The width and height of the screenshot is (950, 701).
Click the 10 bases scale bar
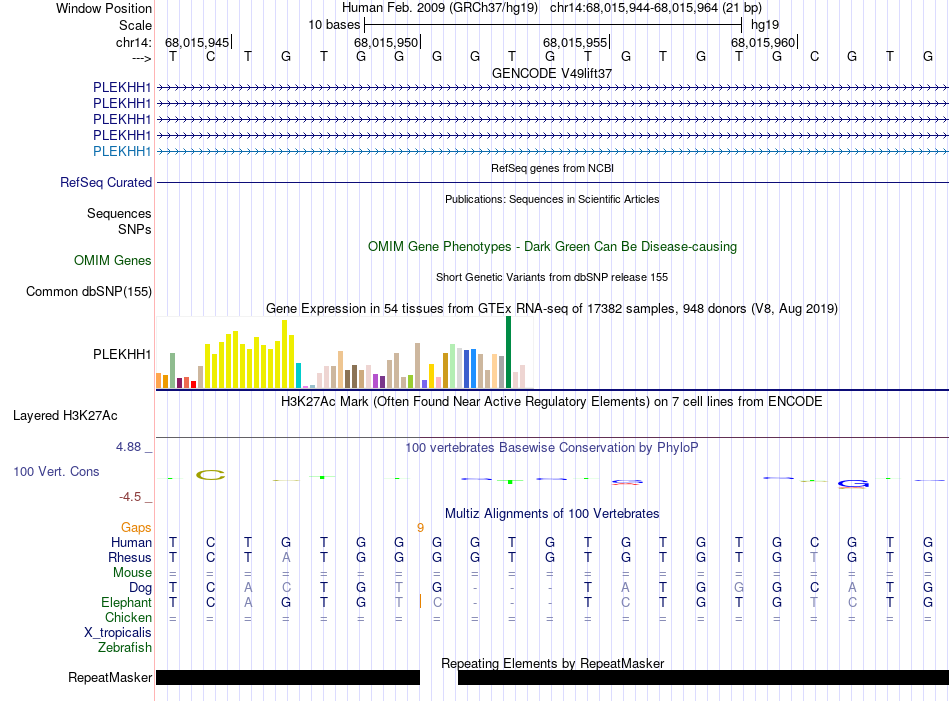[554, 23]
